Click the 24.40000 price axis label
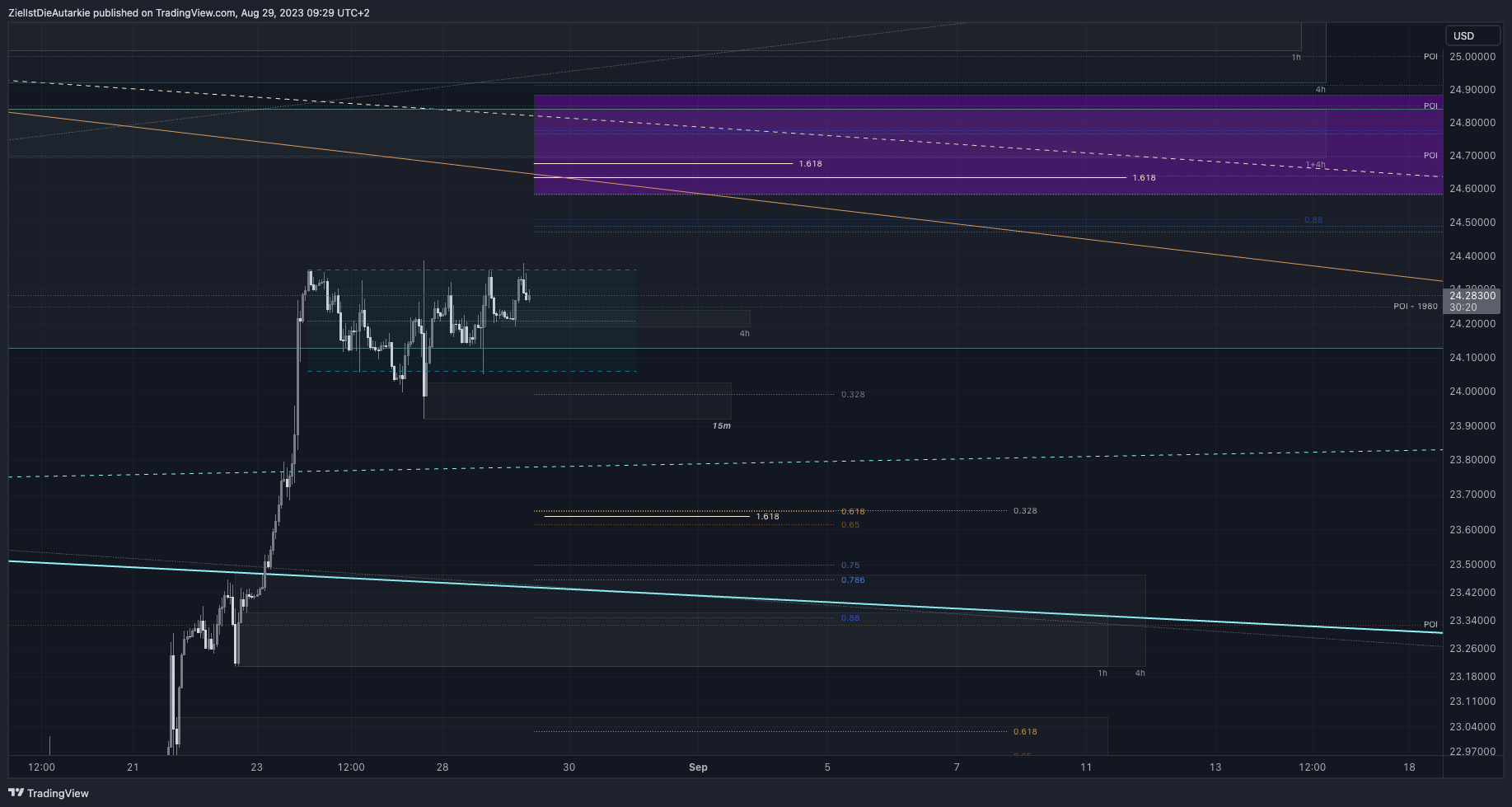Image resolution: width=1512 pixels, height=807 pixels. 1472,256
